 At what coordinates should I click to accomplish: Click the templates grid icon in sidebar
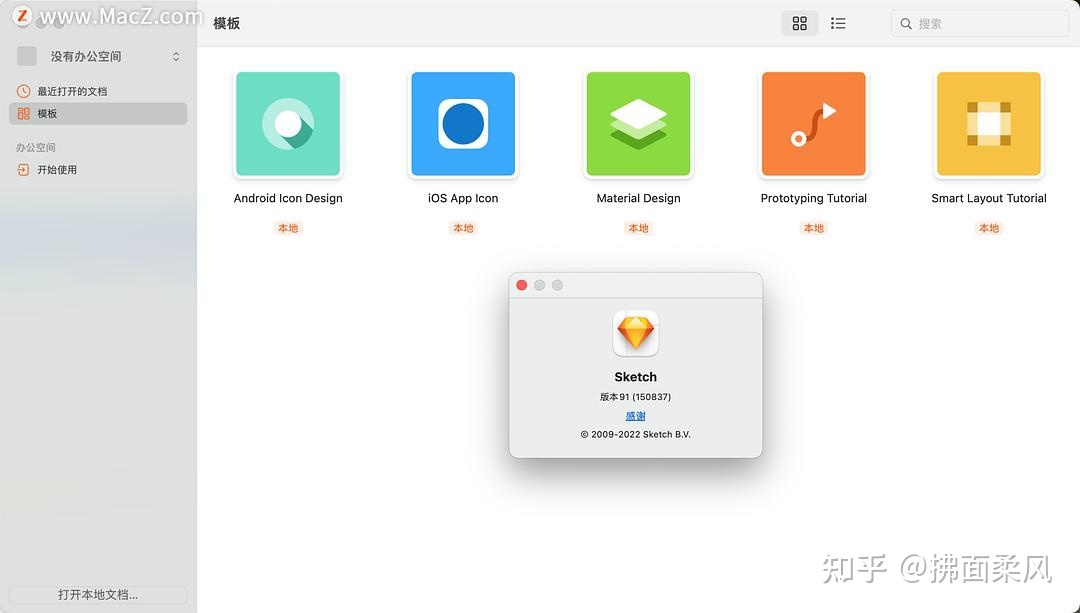pos(23,114)
